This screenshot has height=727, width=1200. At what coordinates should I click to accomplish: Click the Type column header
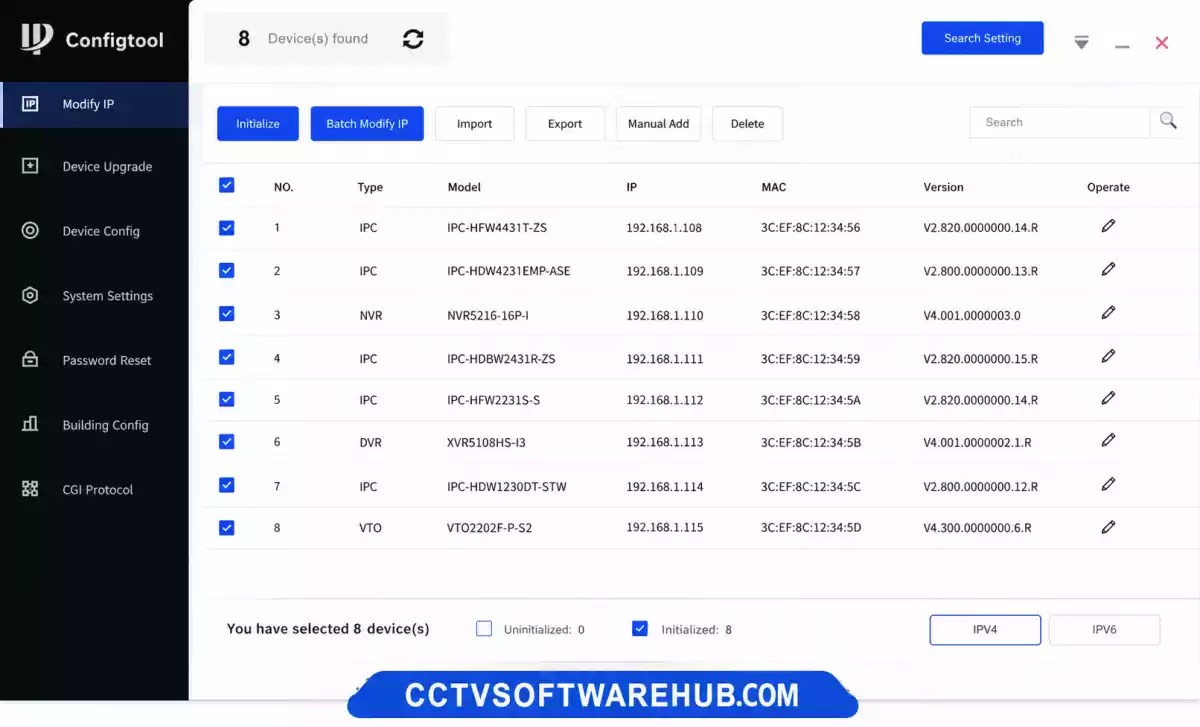pos(370,187)
